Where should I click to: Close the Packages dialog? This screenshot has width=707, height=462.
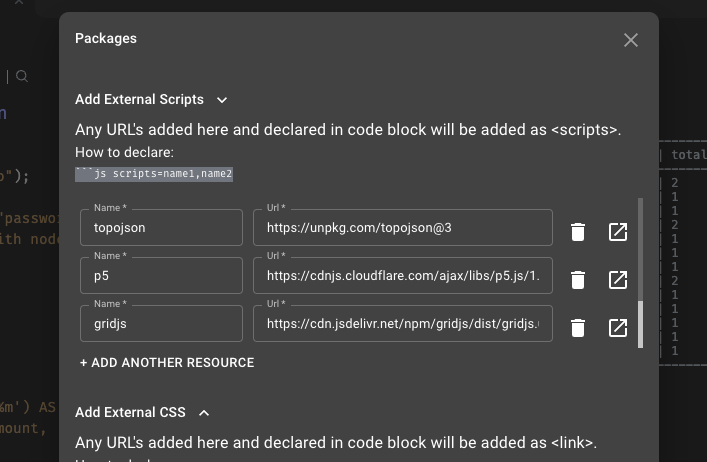(631, 40)
